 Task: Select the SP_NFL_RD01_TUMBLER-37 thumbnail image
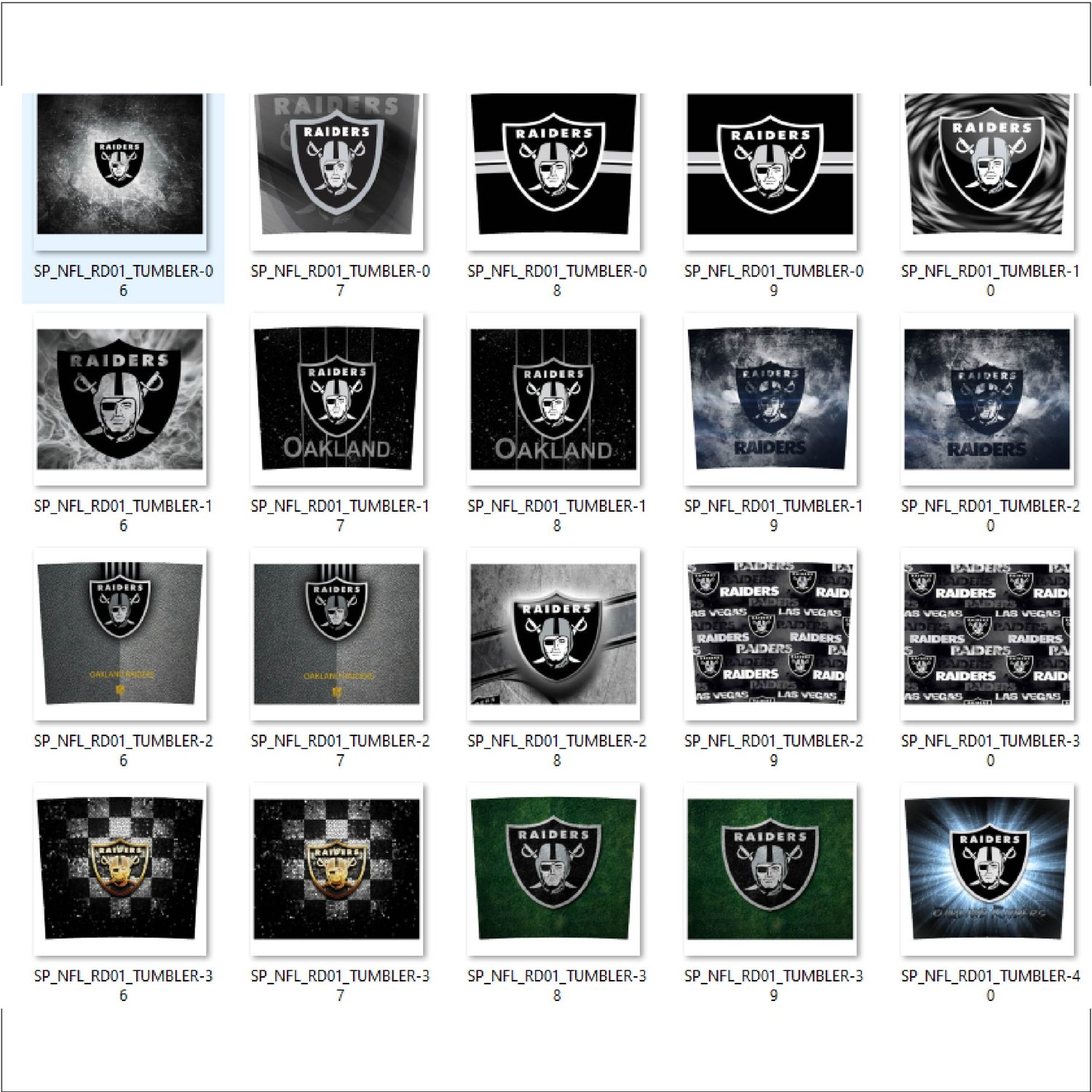tap(337, 869)
